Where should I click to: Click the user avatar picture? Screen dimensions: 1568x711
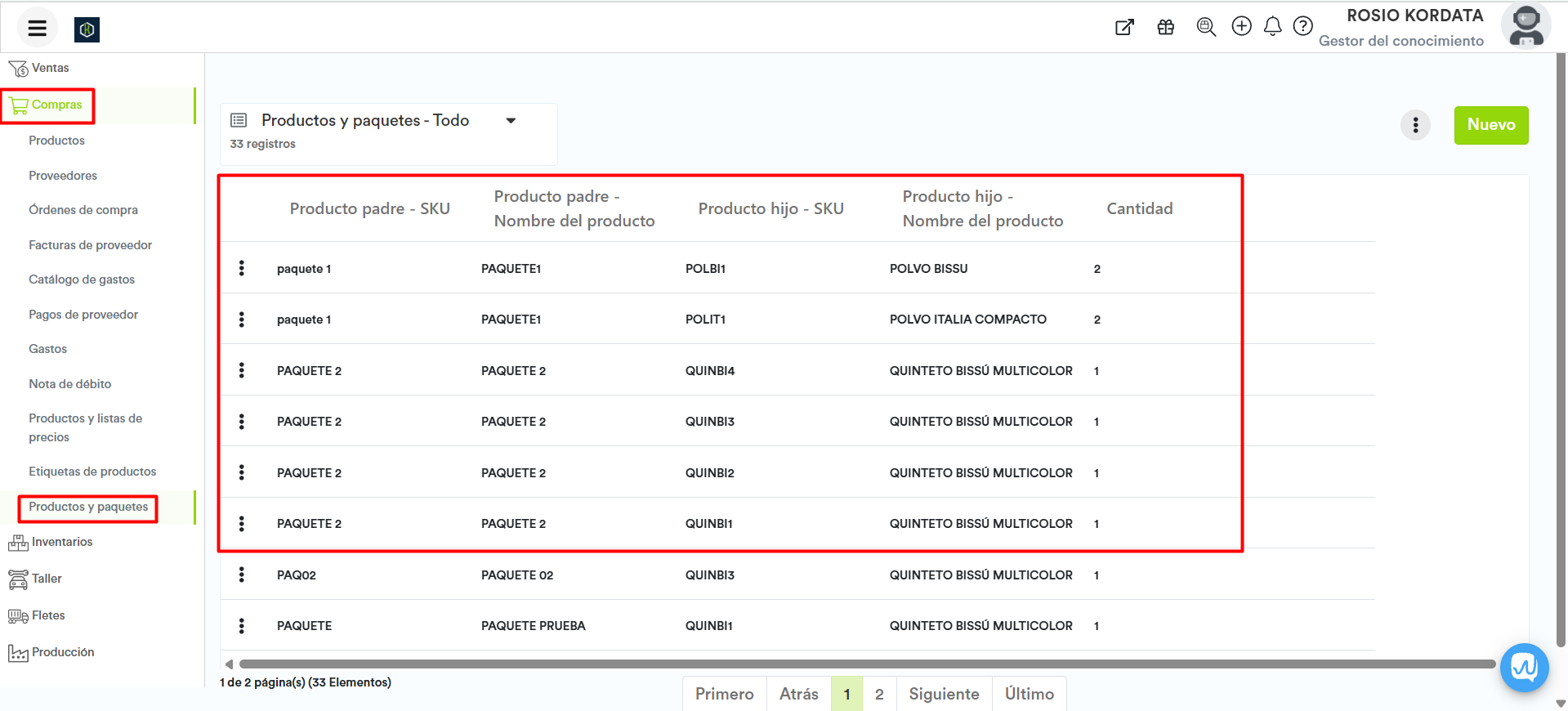pos(1526,26)
